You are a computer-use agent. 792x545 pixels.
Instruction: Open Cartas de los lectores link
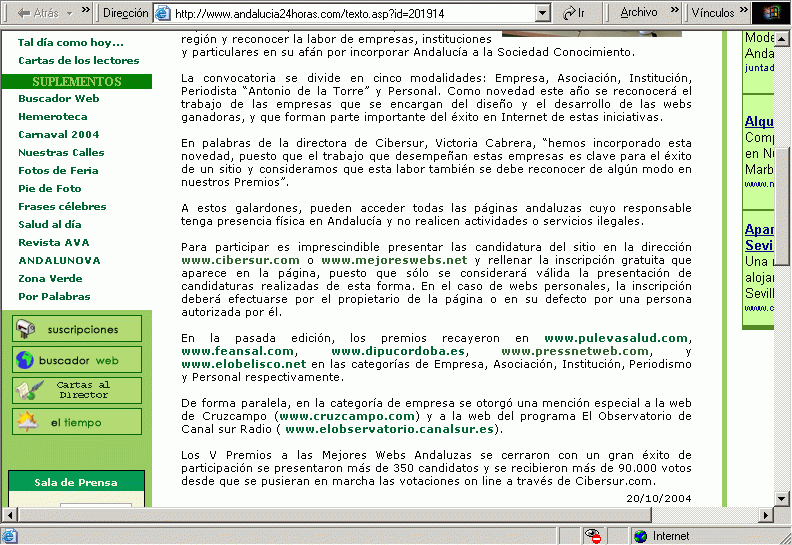79,61
